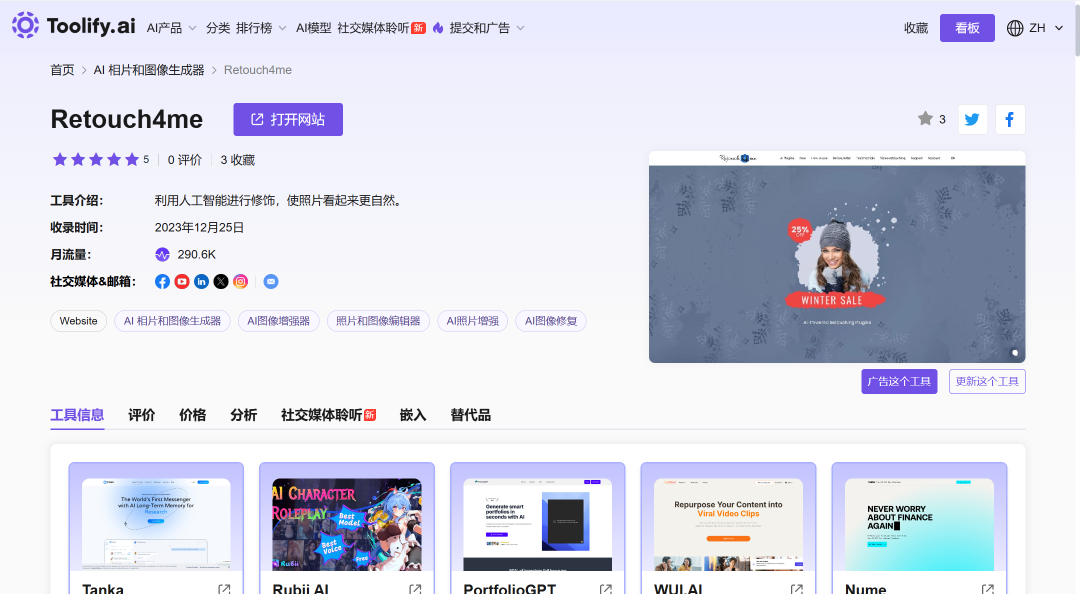Open Tanka card external link icon

(225, 589)
